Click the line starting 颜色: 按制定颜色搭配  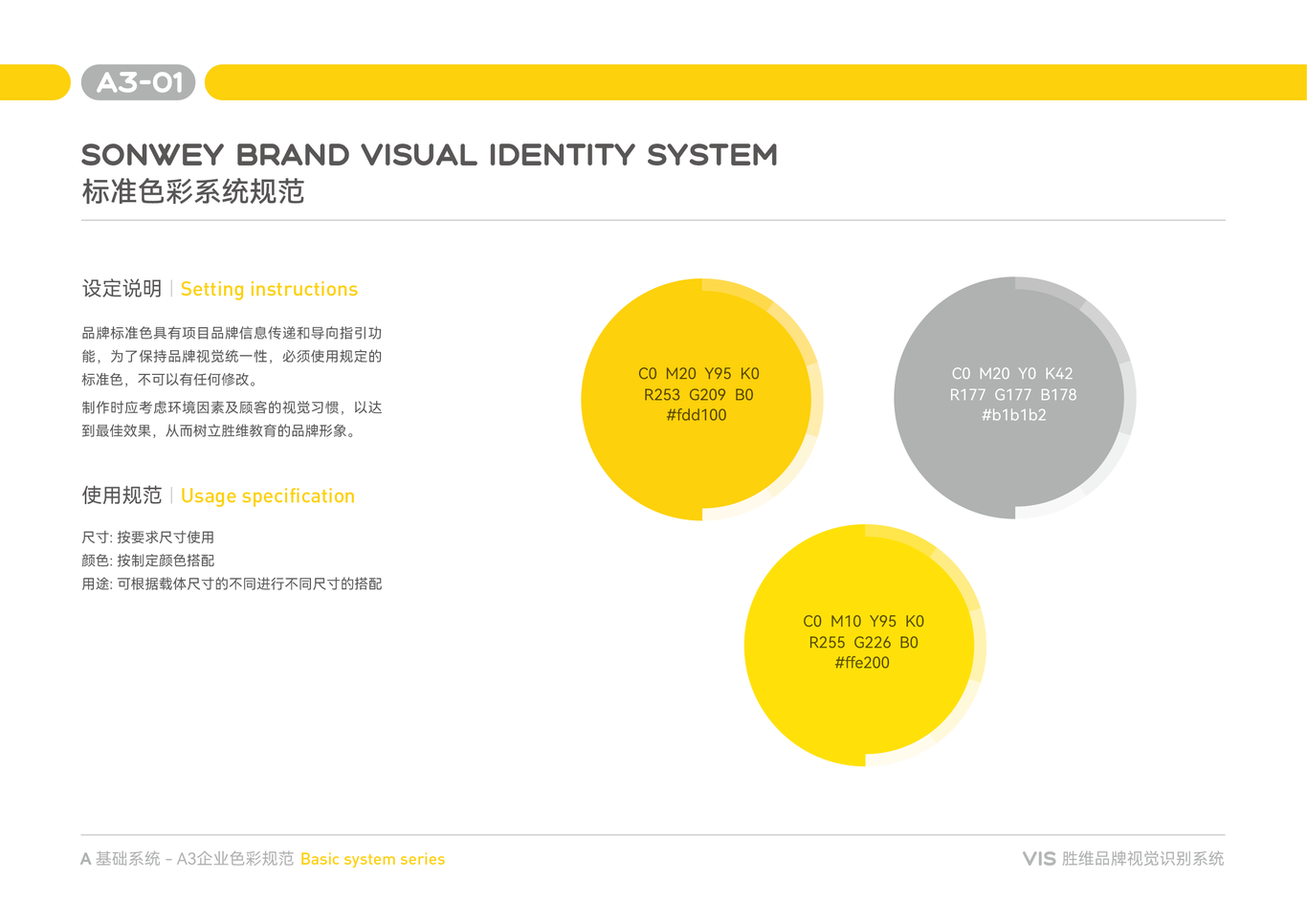[x=148, y=561]
